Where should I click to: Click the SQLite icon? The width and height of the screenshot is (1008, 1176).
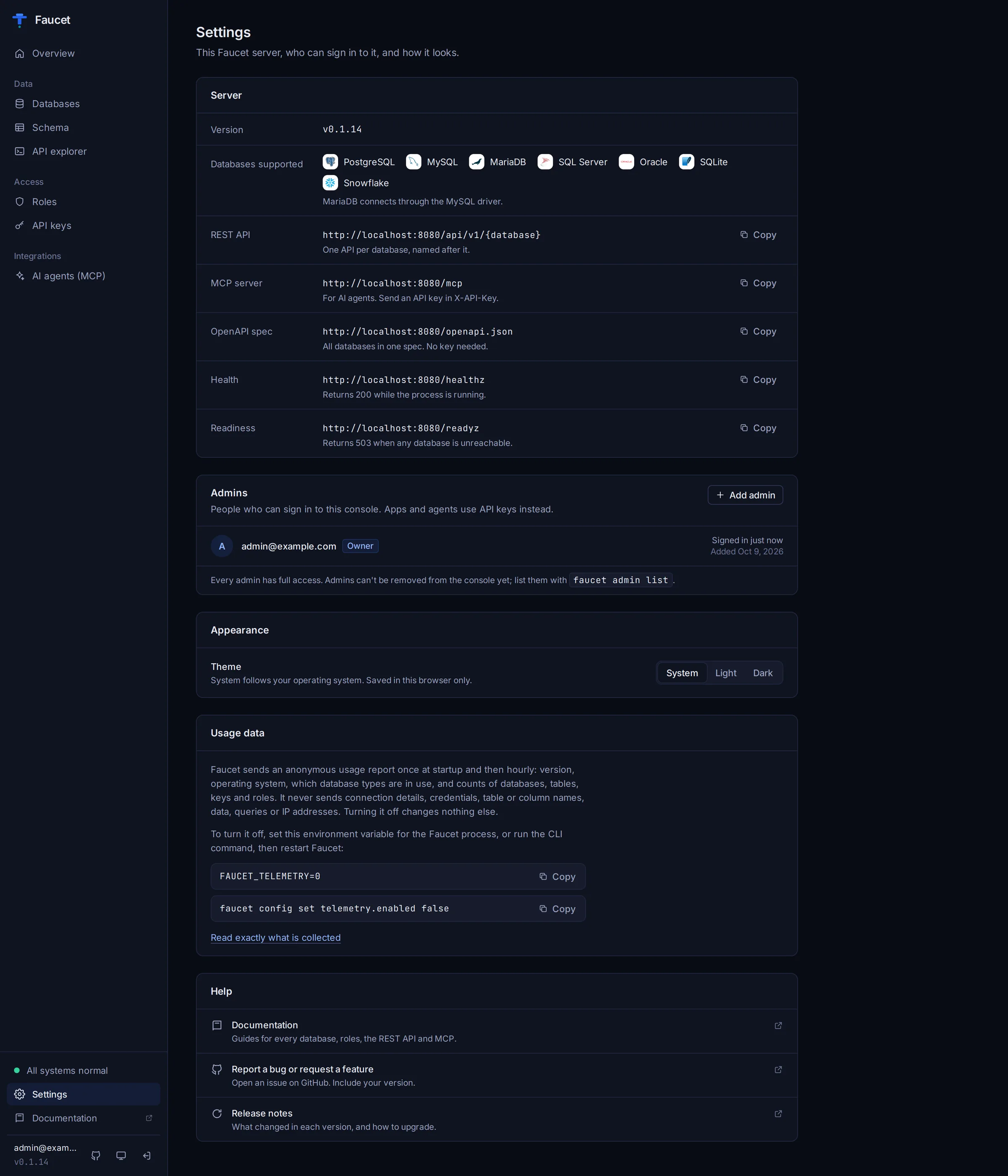[x=687, y=162]
